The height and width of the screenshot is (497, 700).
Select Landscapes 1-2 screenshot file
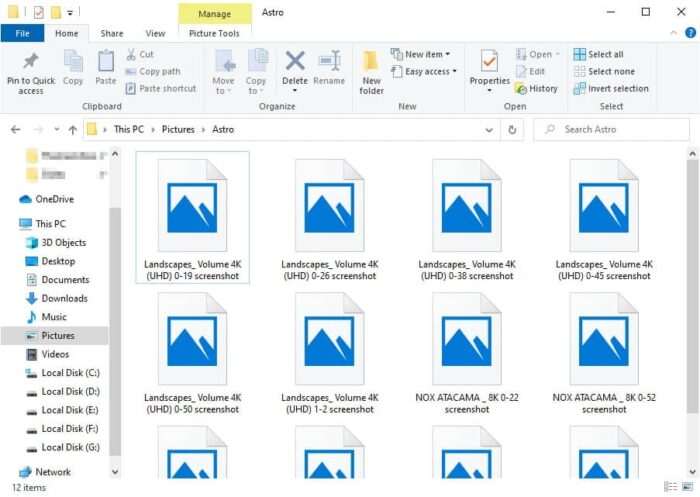point(329,353)
